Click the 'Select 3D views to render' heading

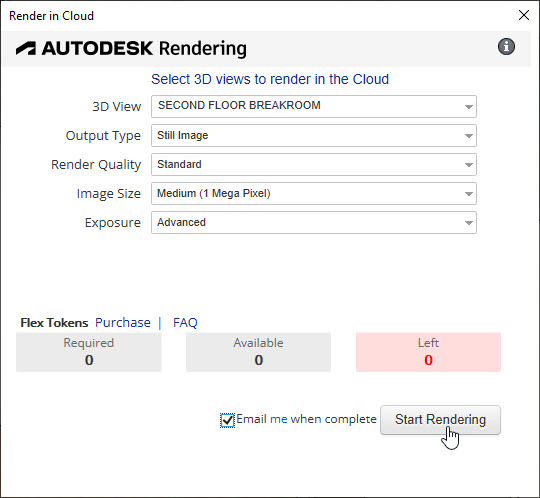[x=270, y=79]
